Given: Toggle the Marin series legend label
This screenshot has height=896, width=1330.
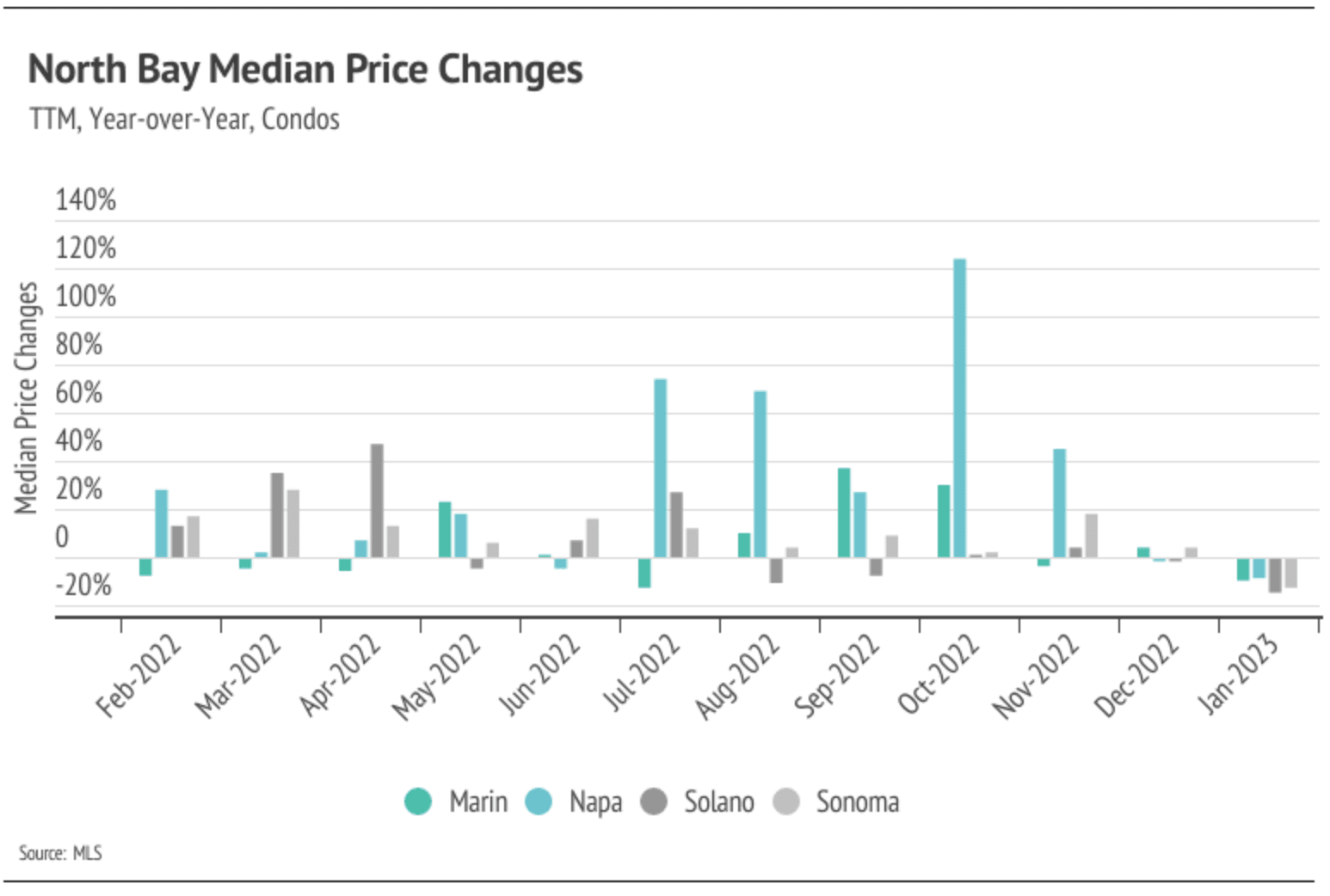Looking at the screenshot, I should 478,801.
